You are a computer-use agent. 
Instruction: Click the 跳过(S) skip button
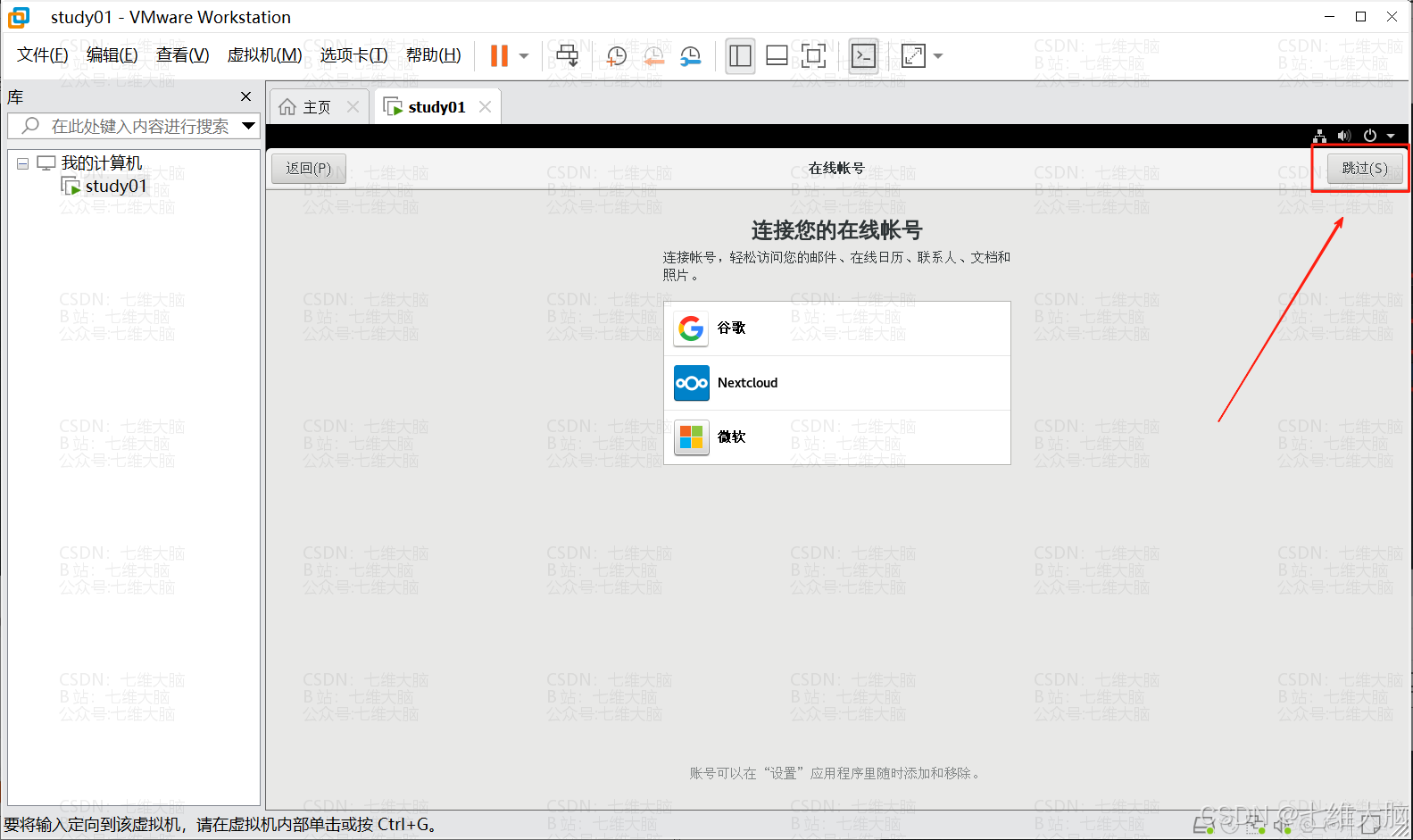pos(1365,168)
